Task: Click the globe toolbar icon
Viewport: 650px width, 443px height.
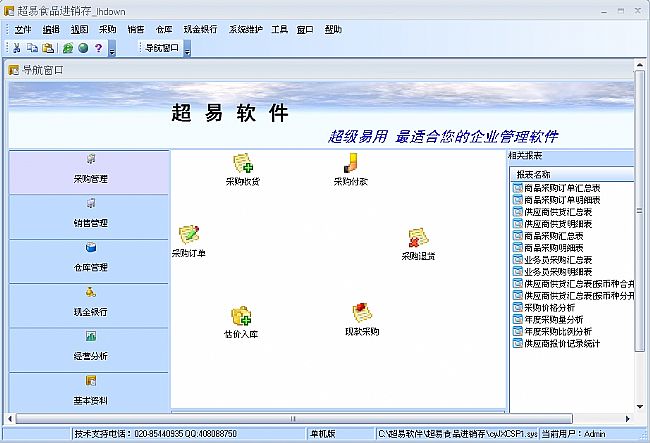Action: tap(83, 48)
